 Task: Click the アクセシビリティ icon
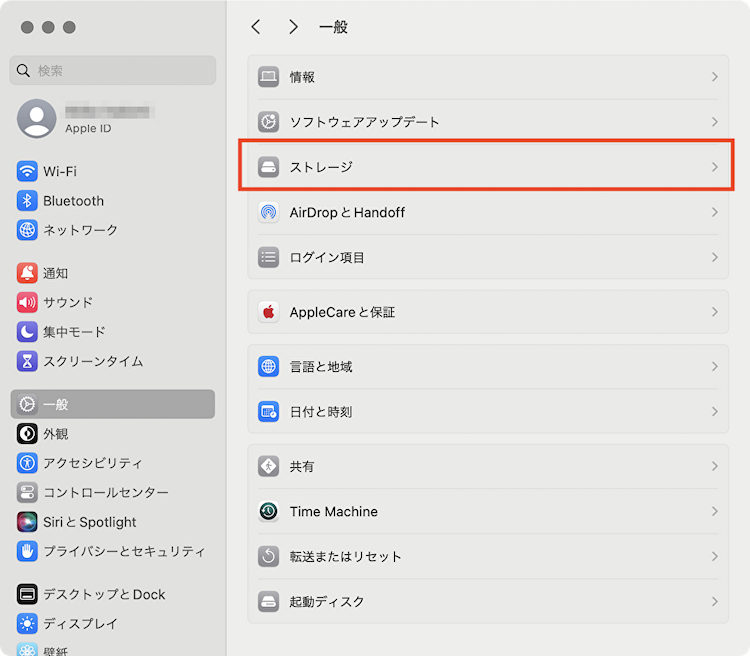point(27,463)
